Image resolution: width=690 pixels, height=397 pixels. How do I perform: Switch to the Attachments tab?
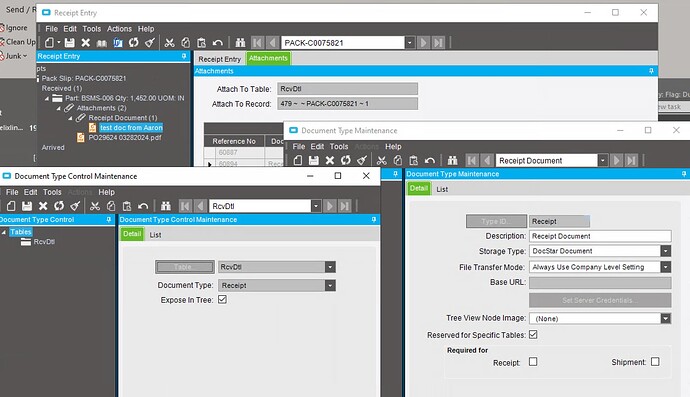pos(268,58)
